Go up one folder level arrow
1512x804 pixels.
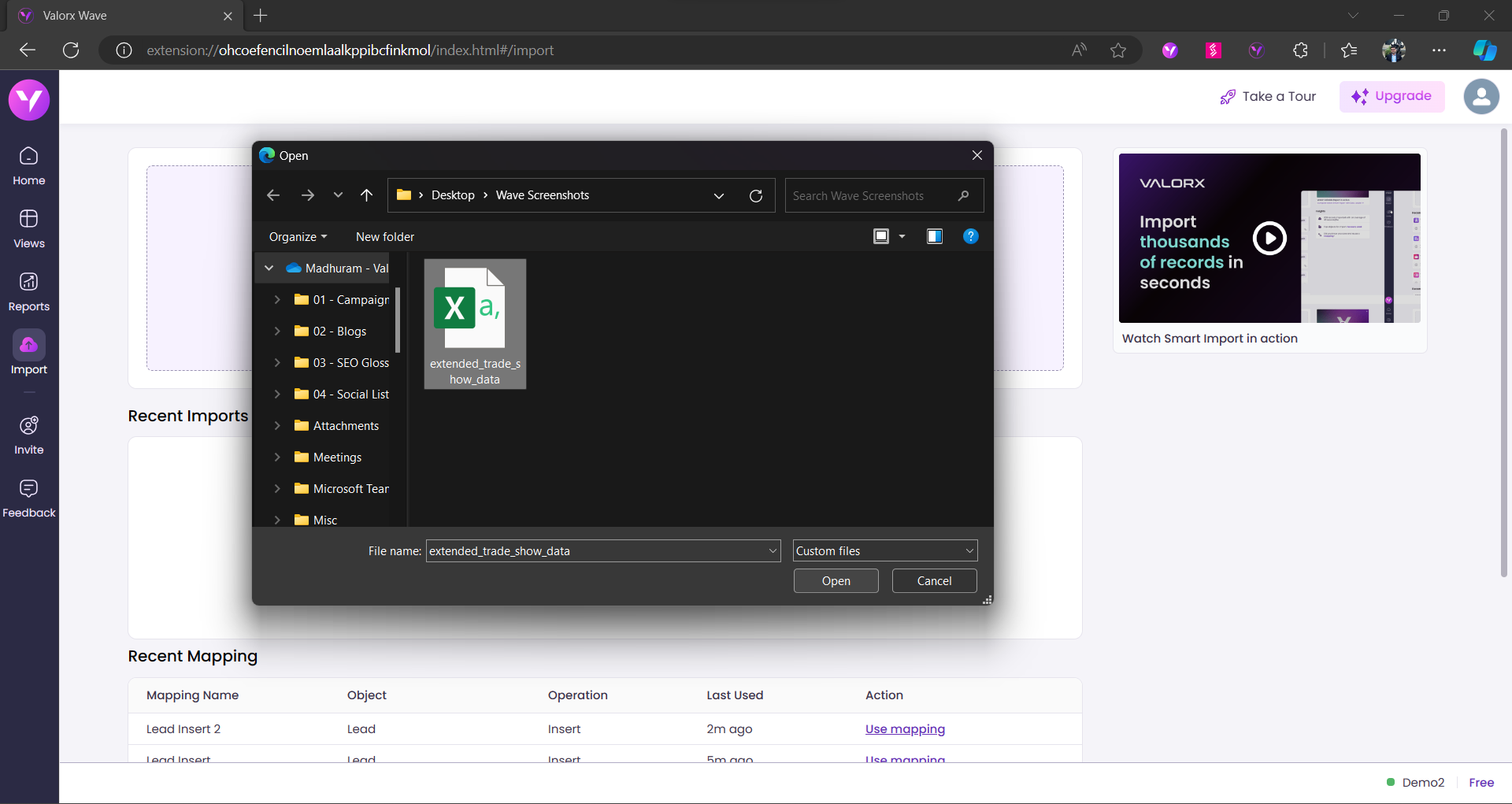(366, 195)
